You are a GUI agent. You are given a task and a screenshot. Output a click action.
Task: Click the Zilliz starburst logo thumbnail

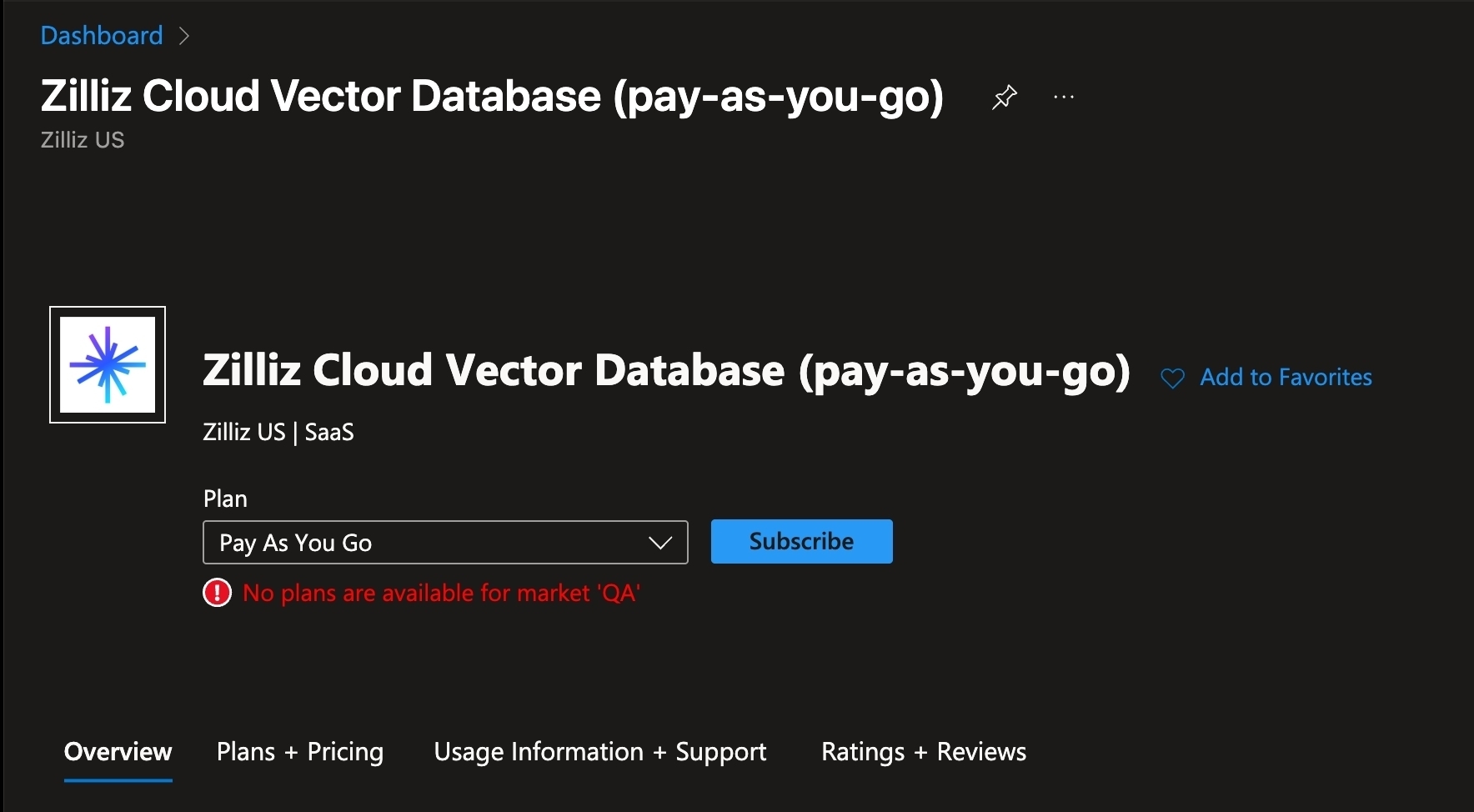pos(108,365)
